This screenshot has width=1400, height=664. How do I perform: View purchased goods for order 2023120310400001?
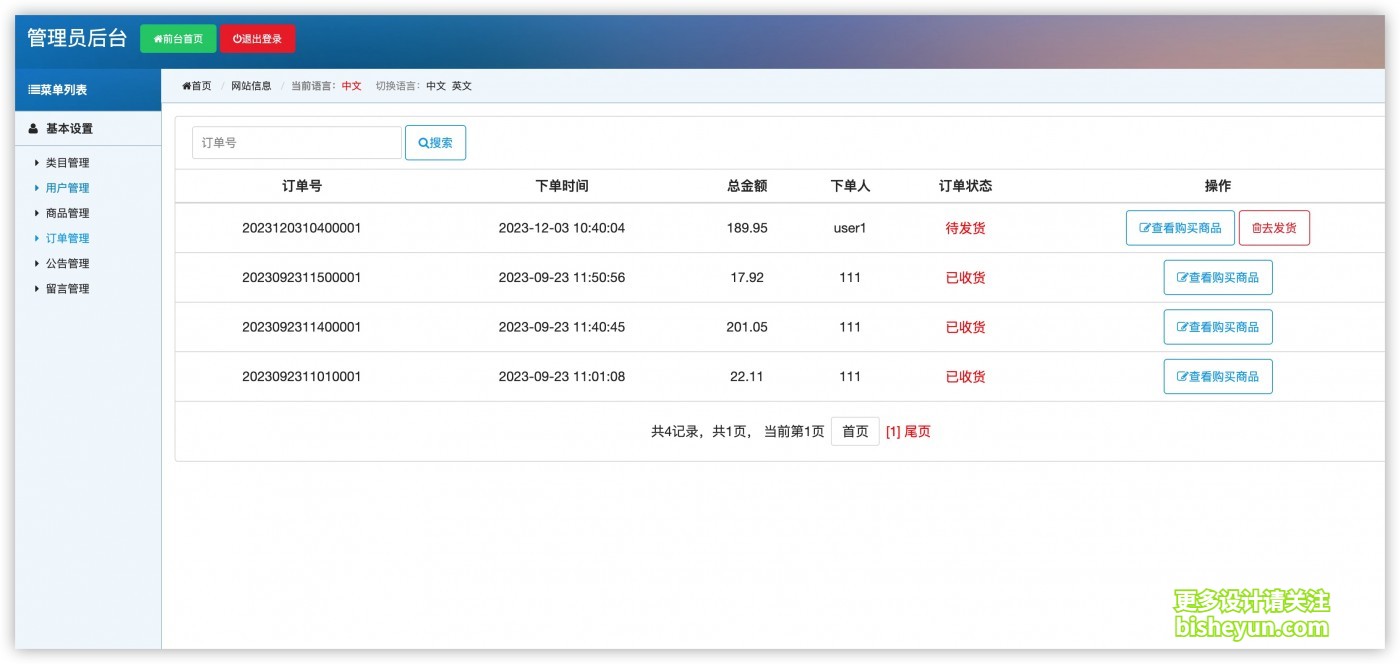(x=1180, y=228)
